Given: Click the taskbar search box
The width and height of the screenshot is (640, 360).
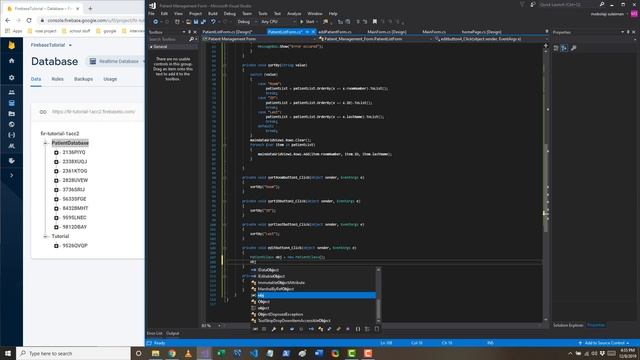Looking at the screenshot, I should point(73,353).
